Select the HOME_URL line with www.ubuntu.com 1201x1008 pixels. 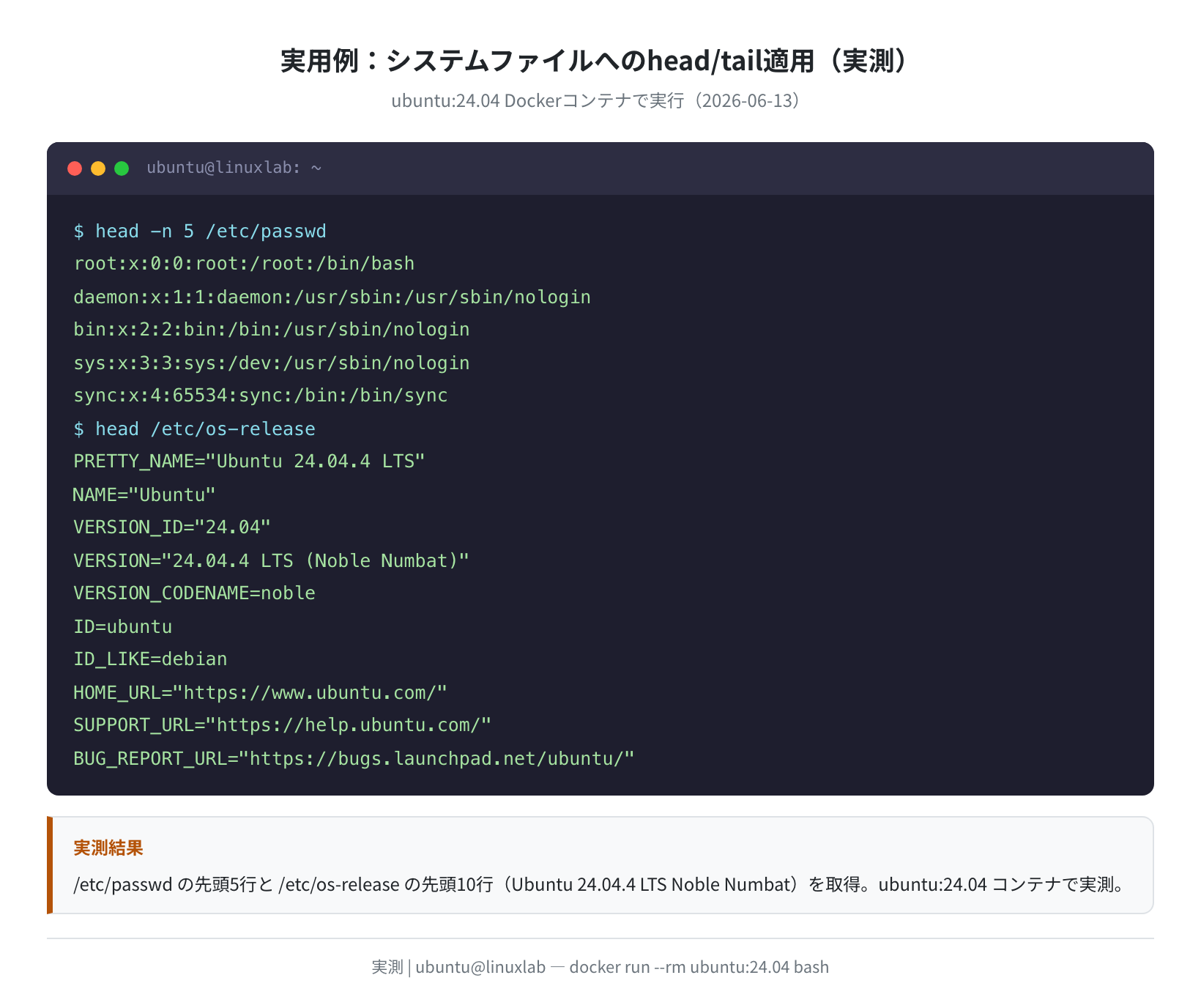(260, 693)
